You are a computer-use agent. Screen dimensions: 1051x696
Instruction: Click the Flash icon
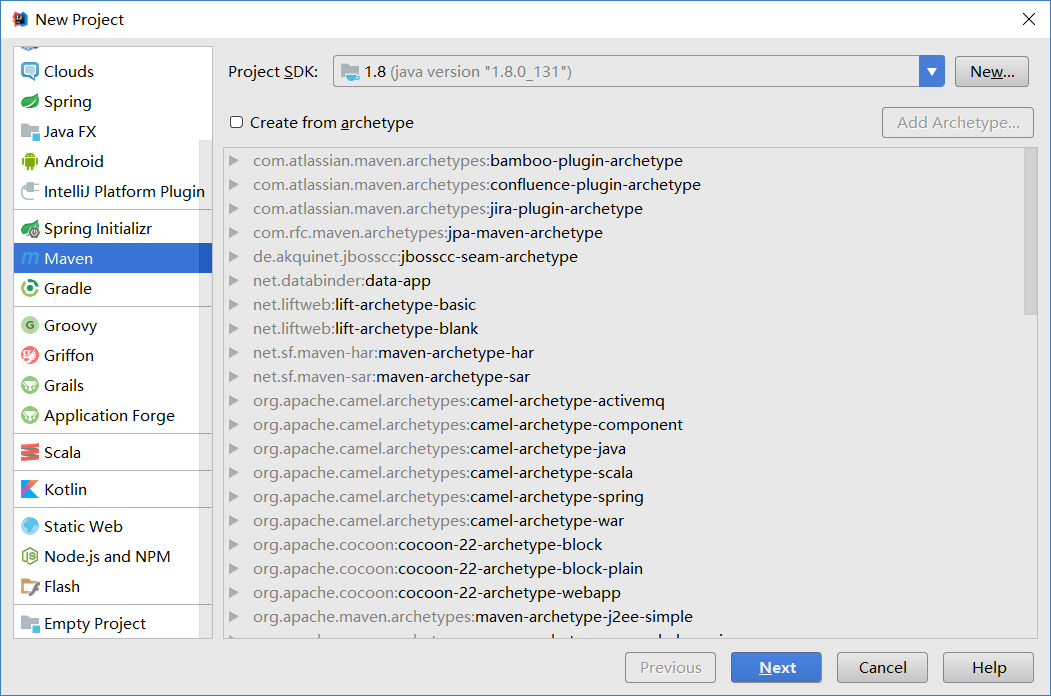tap(30, 587)
